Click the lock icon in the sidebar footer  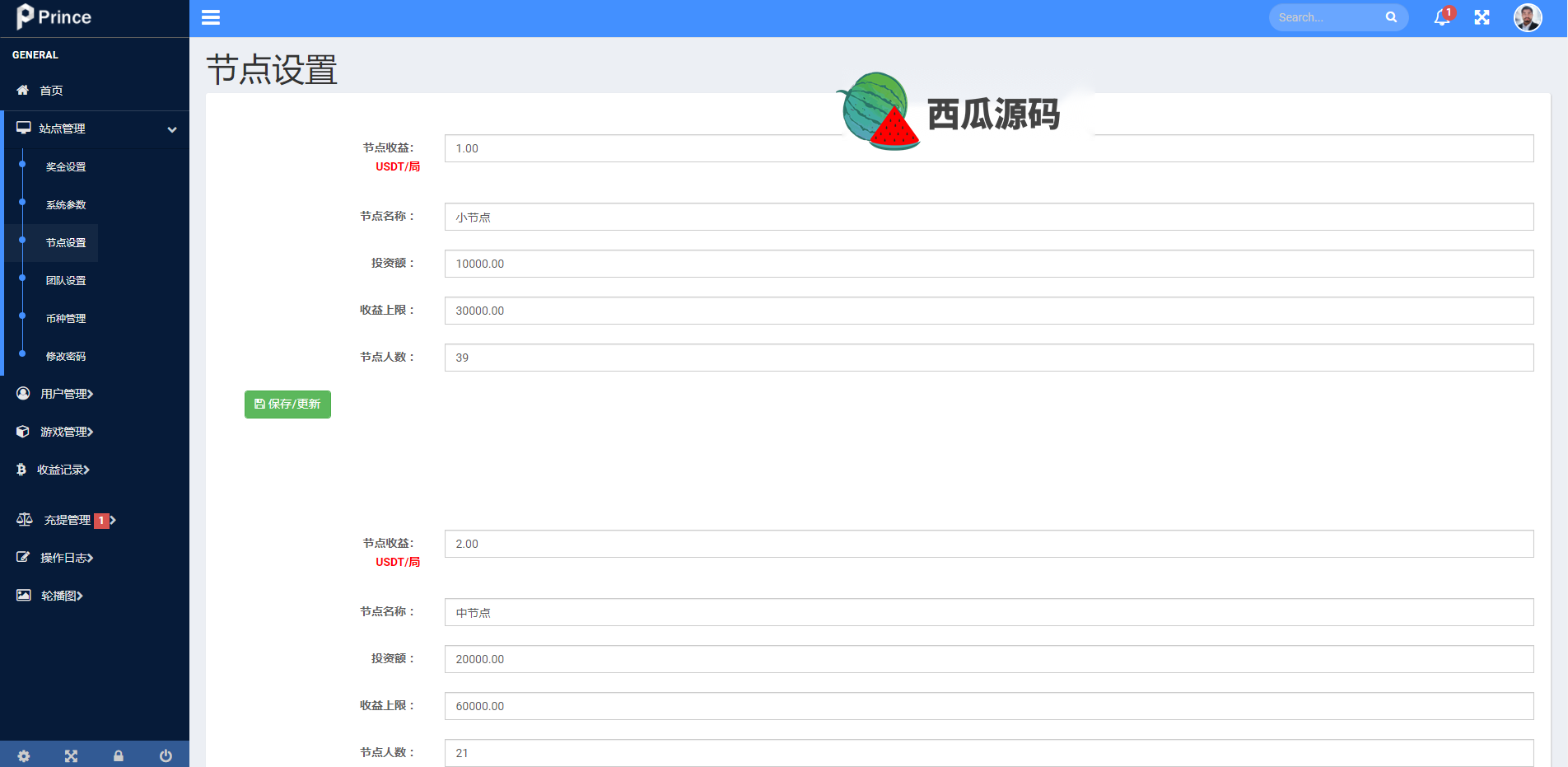pos(119,755)
